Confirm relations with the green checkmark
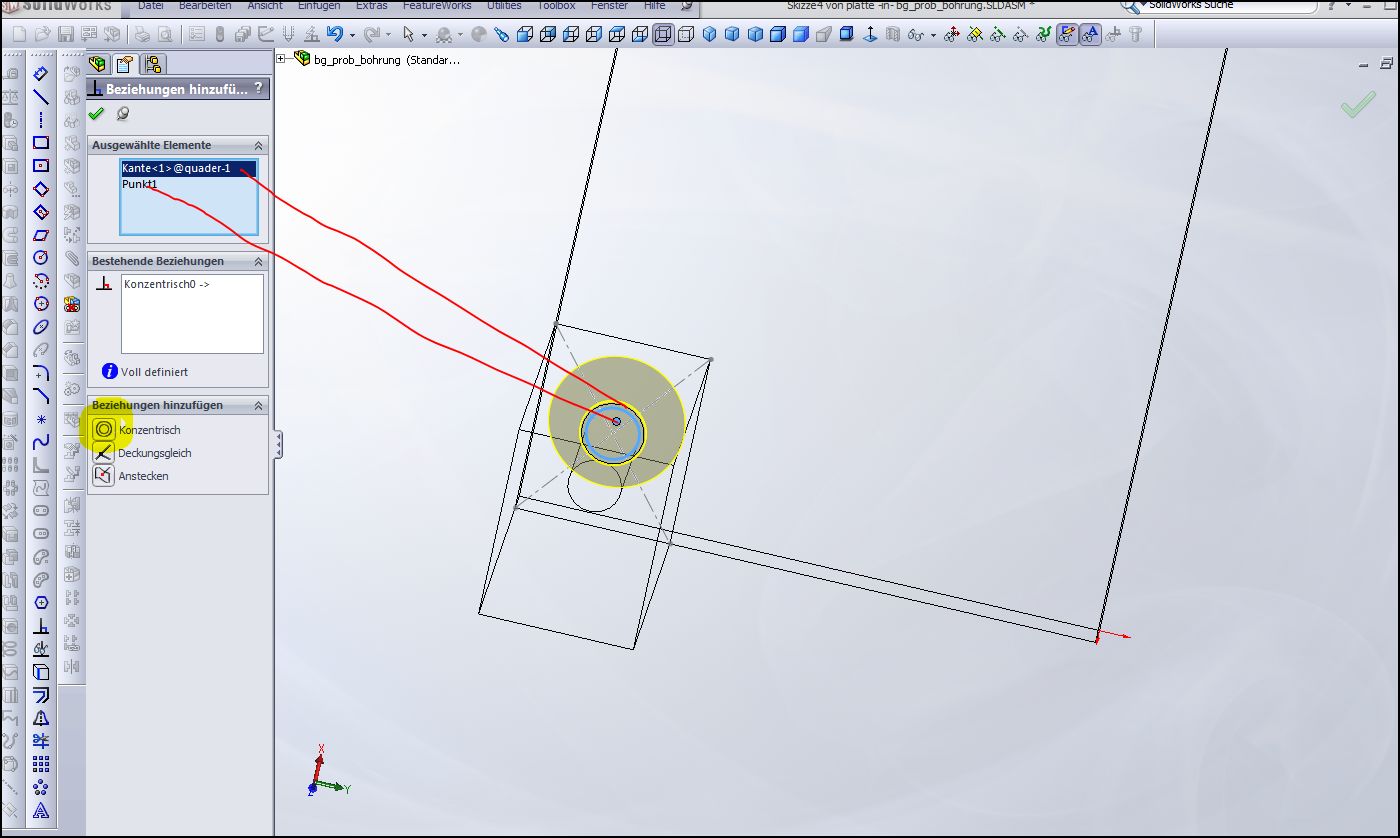The image size is (1400, 838). [97, 114]
